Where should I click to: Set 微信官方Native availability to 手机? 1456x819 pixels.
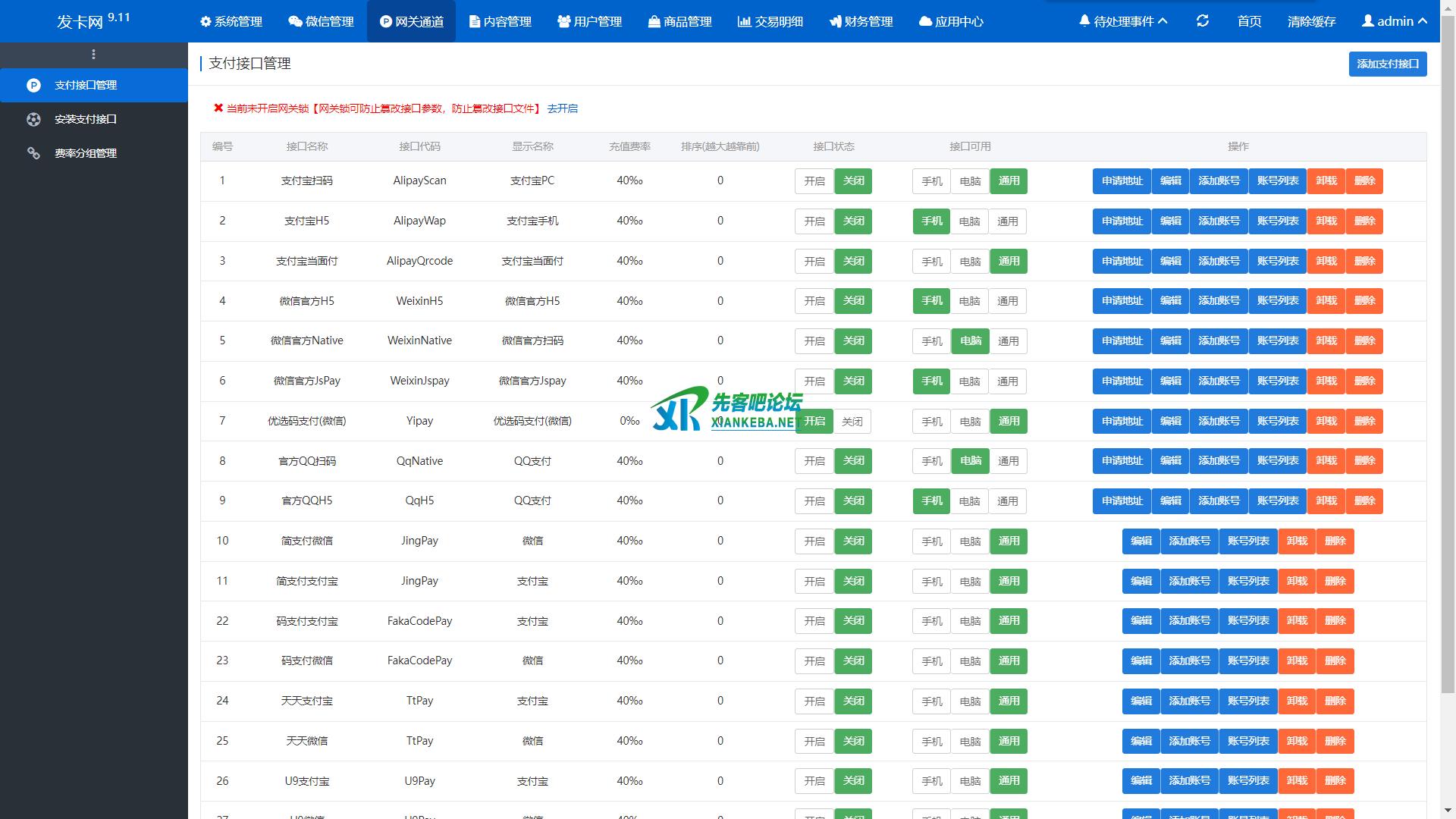931,341
